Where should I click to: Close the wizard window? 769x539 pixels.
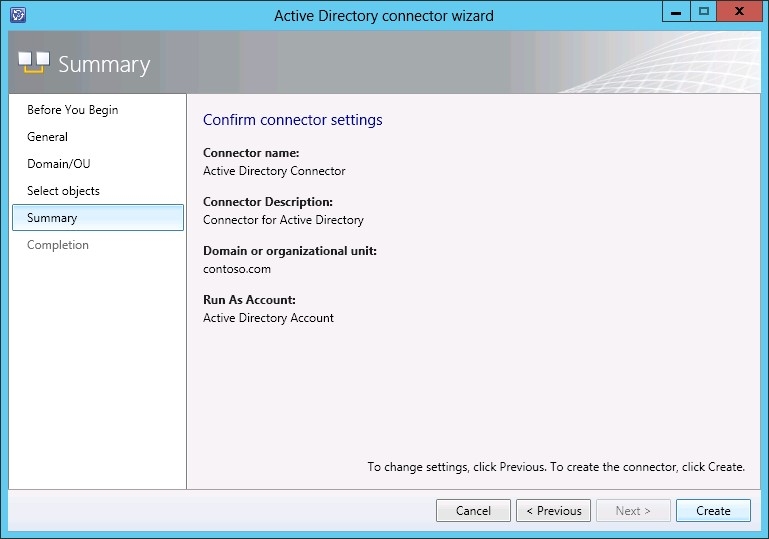pyautogui.click(x=739, y=11)
